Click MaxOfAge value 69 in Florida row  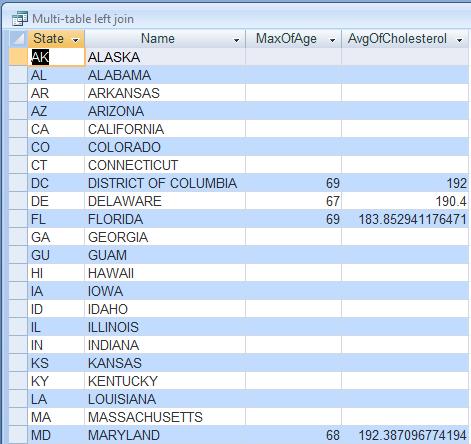(294, 219)
